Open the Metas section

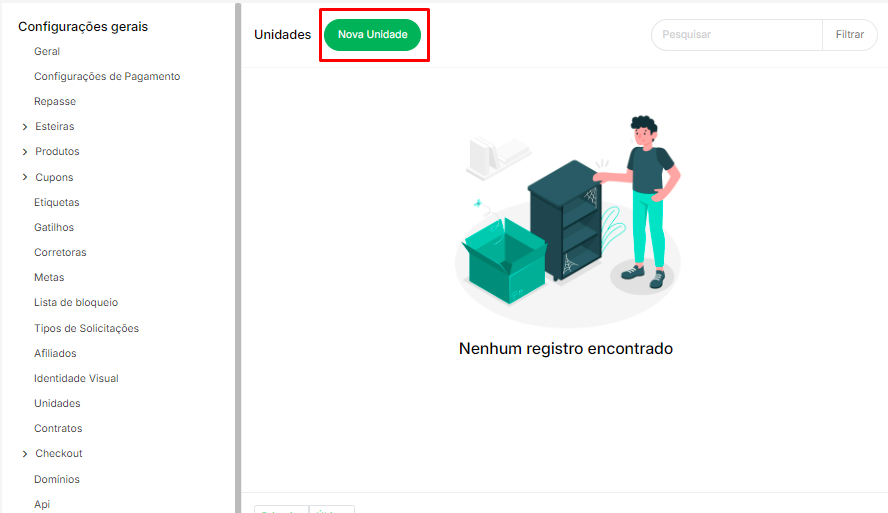(x=49, y=277)
